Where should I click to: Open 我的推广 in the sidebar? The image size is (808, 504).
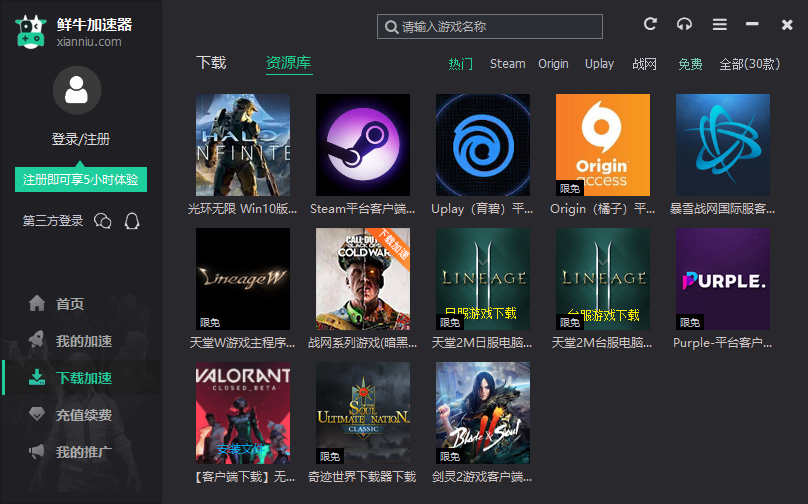pyautogui.click(x=83, y=452)
